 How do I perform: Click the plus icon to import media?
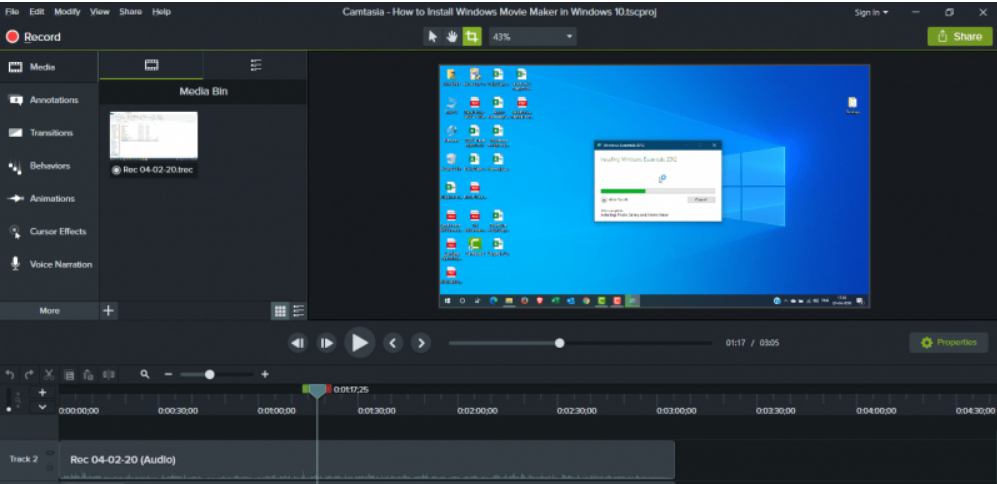point(109,311)
